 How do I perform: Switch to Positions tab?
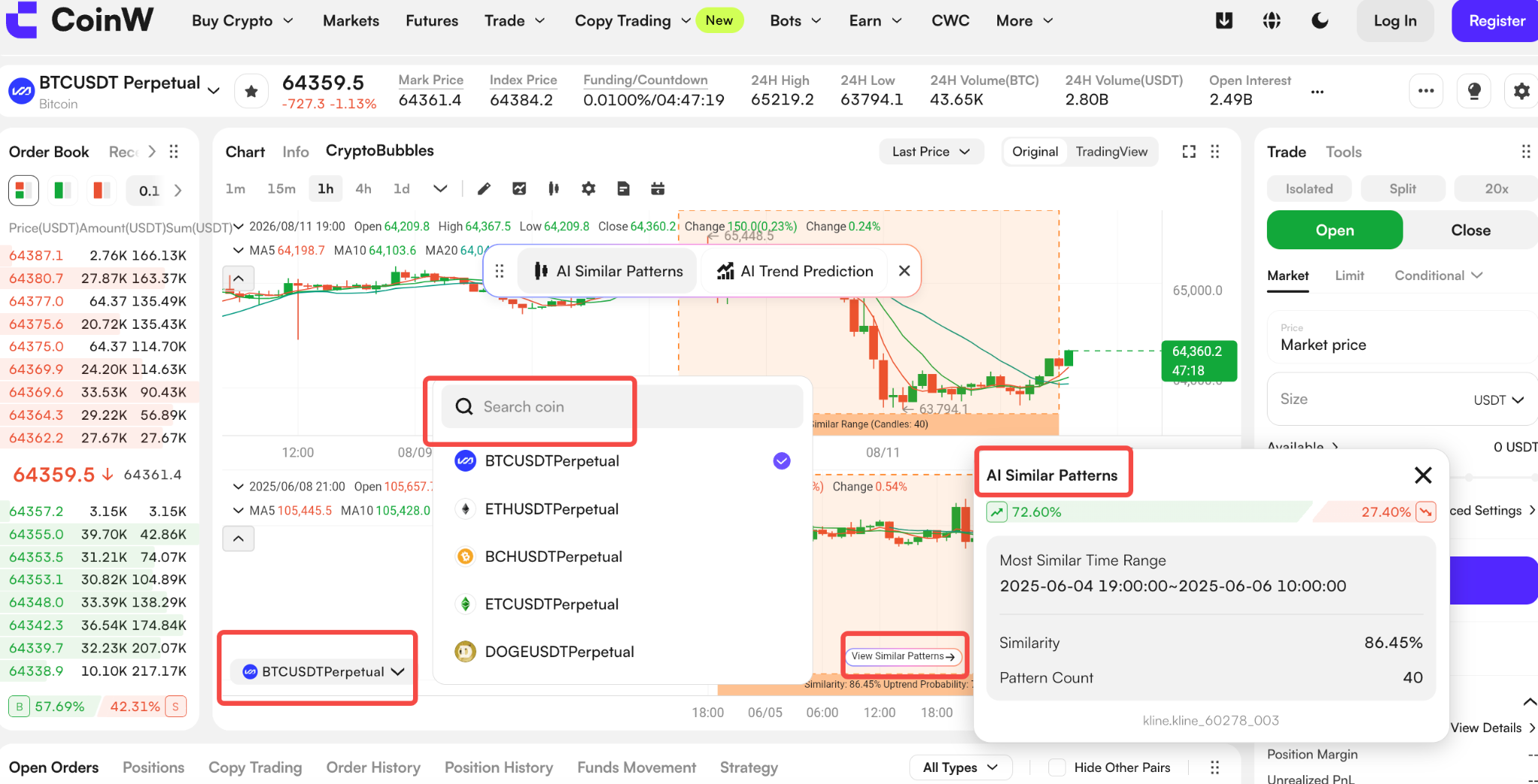[x=153, y=767]
